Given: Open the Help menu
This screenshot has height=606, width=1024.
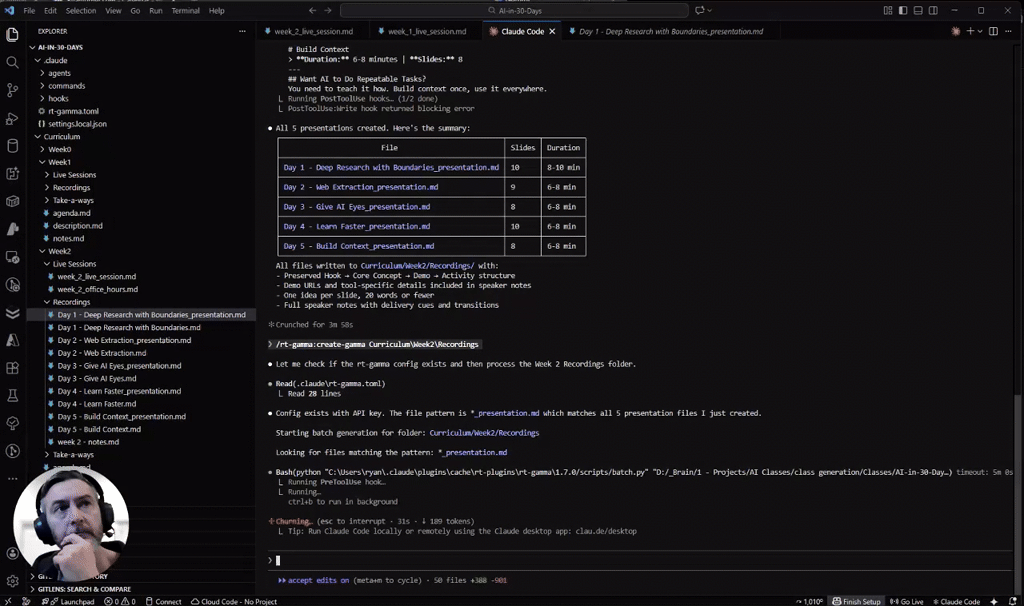Looking at the screenshot, I should (x=217, y=10).
